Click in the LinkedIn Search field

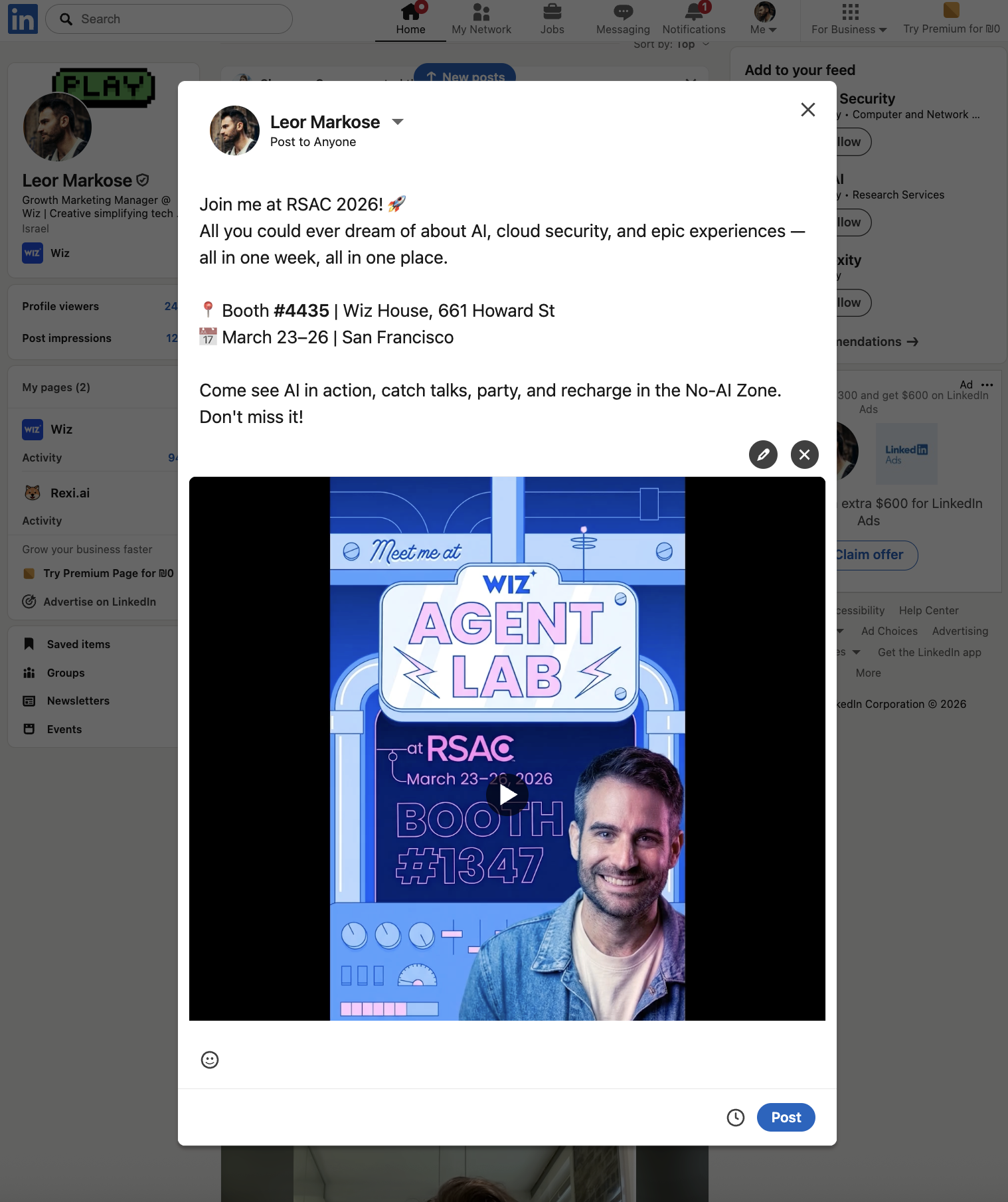[169, 19]
